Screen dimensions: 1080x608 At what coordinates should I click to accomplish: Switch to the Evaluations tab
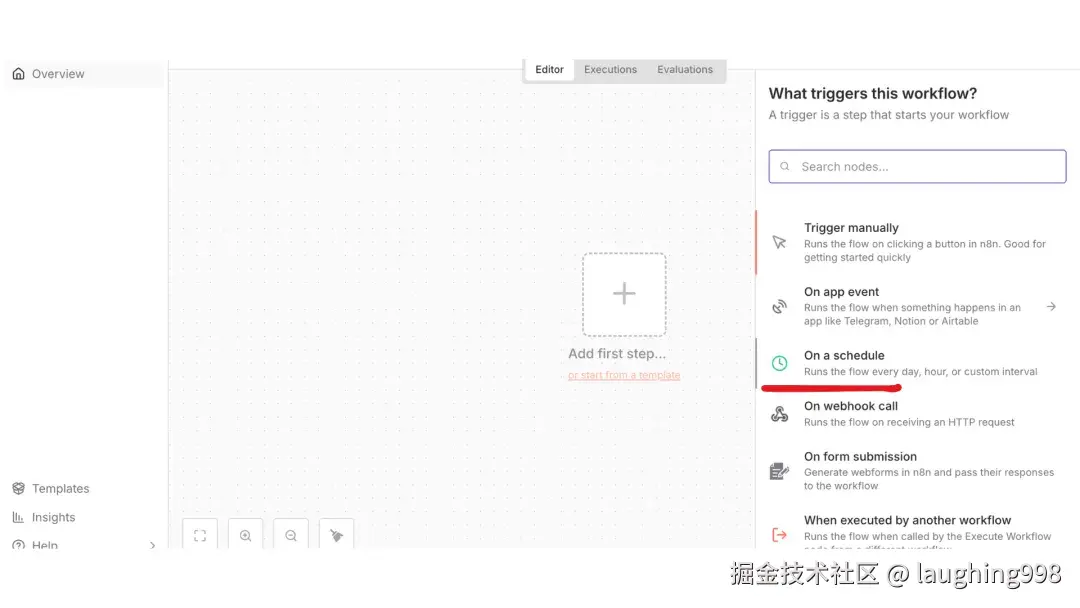click(x=685, y=70)
